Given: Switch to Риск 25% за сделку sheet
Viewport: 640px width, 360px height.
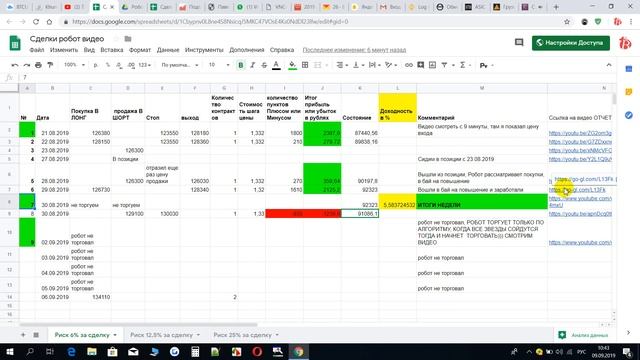Looking at the screenshot, I should pyautogui.click(x=242, y=335).
